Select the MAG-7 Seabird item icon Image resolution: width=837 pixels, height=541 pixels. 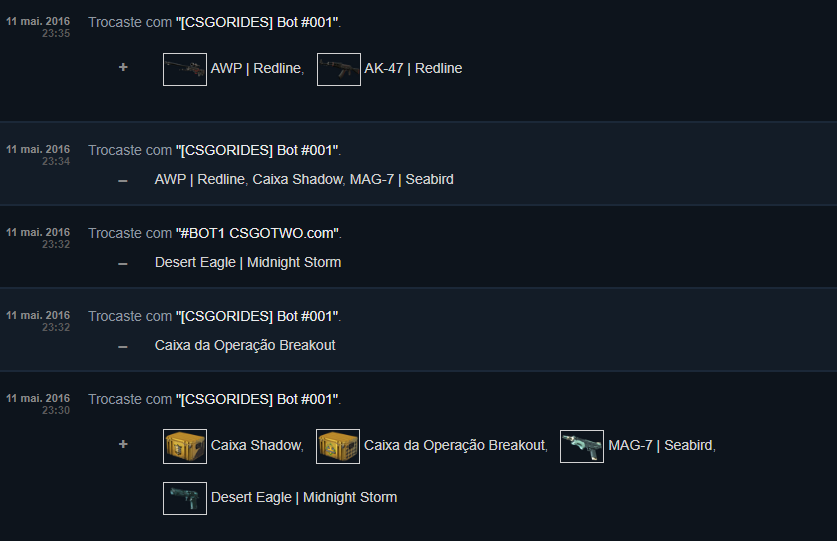click(x=582, y=446)
